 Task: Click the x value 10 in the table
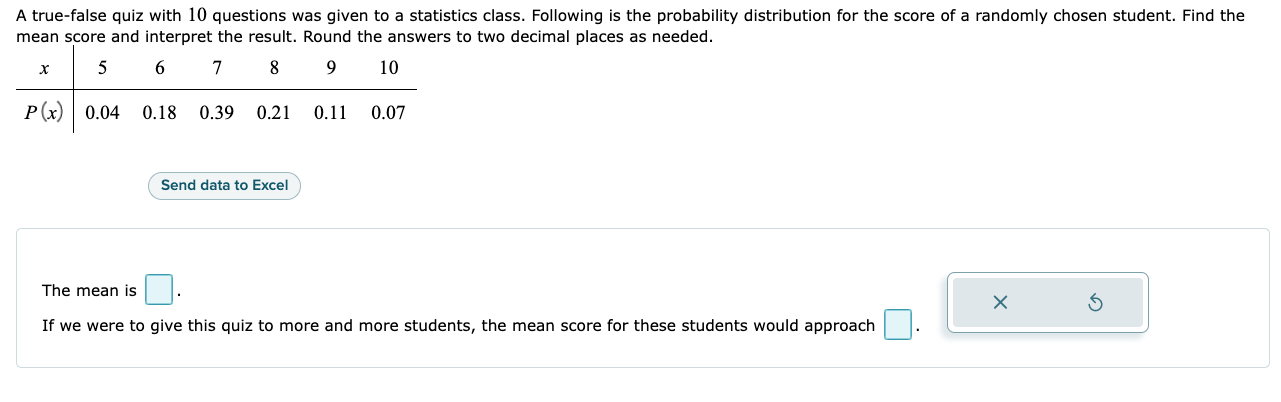point(389,68)
